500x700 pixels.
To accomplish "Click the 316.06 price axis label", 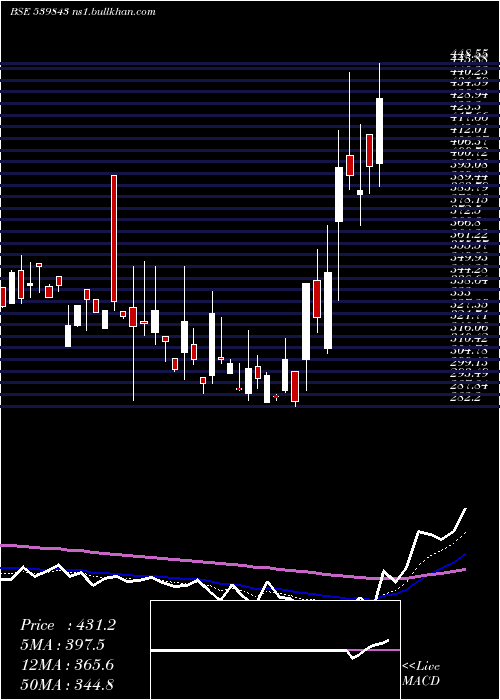I will (469, 328).
